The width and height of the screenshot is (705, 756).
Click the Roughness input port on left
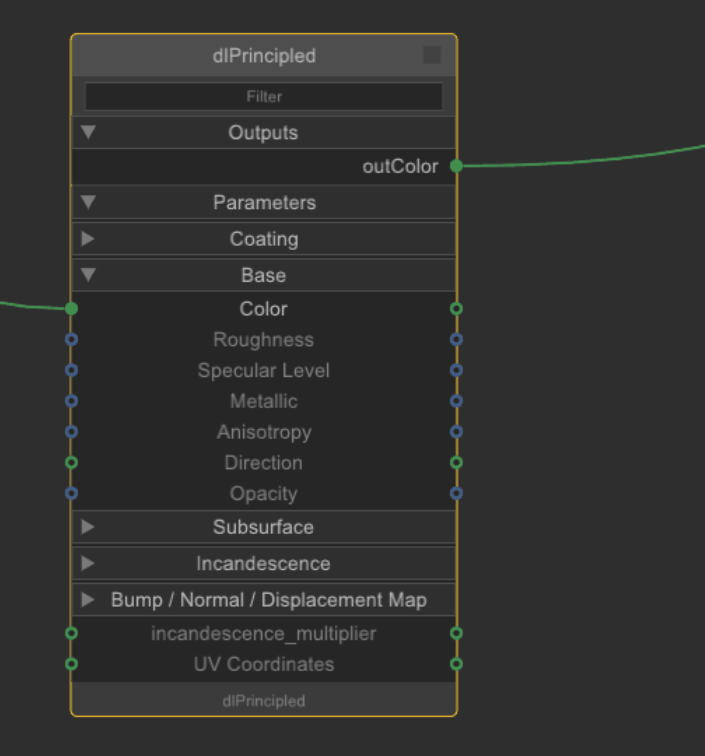[x=71, y=340]
